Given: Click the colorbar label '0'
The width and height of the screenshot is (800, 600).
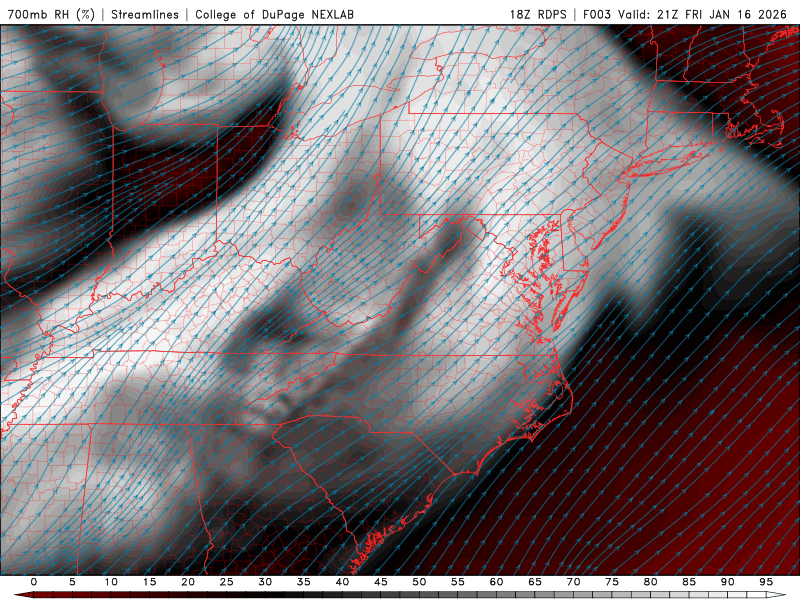Looking at the screenshot, I should pyautogui.click(x=34, y=582).
